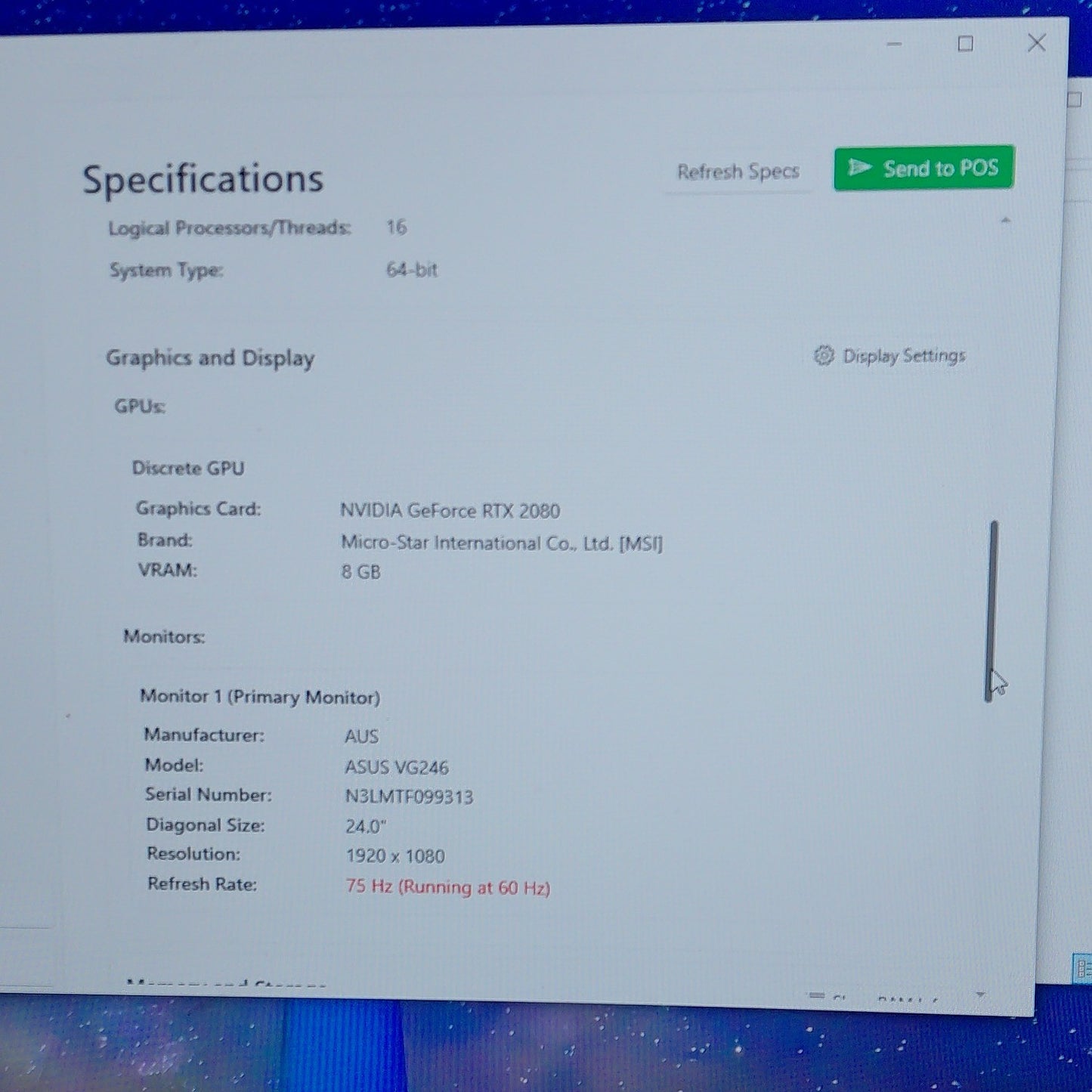Viewport: 1092px width, 1092px height.
Task: Click the vertical scrollbar thumb
Action: click(x=991, y=611)
